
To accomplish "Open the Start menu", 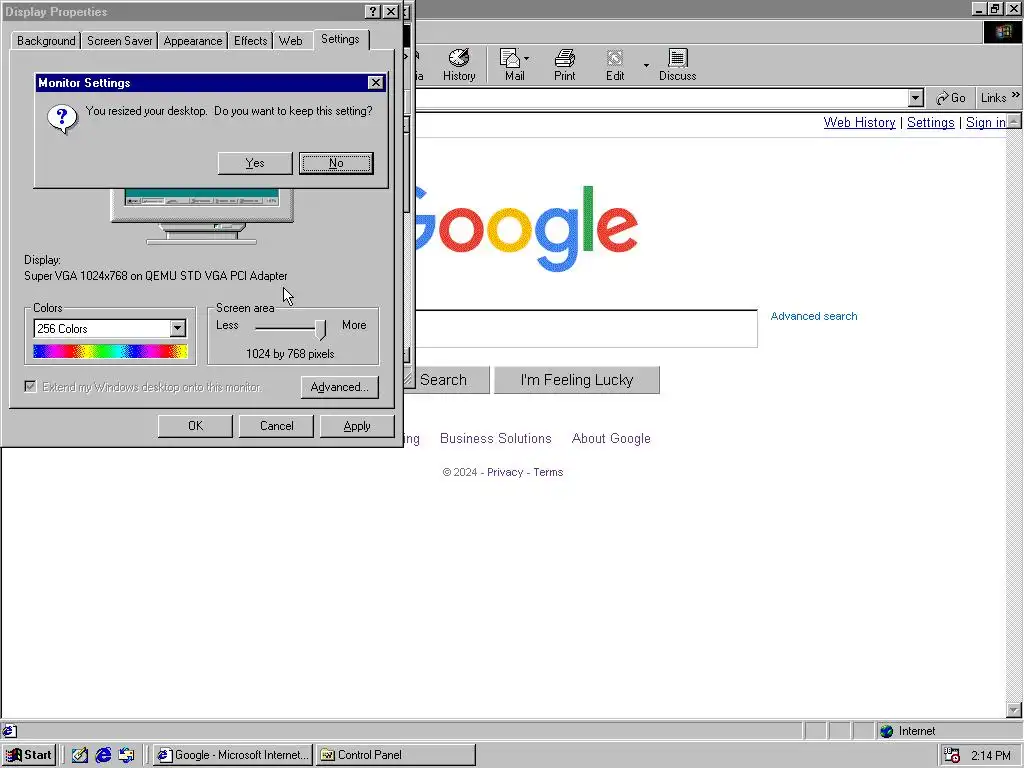I will (x=29, y=755).
